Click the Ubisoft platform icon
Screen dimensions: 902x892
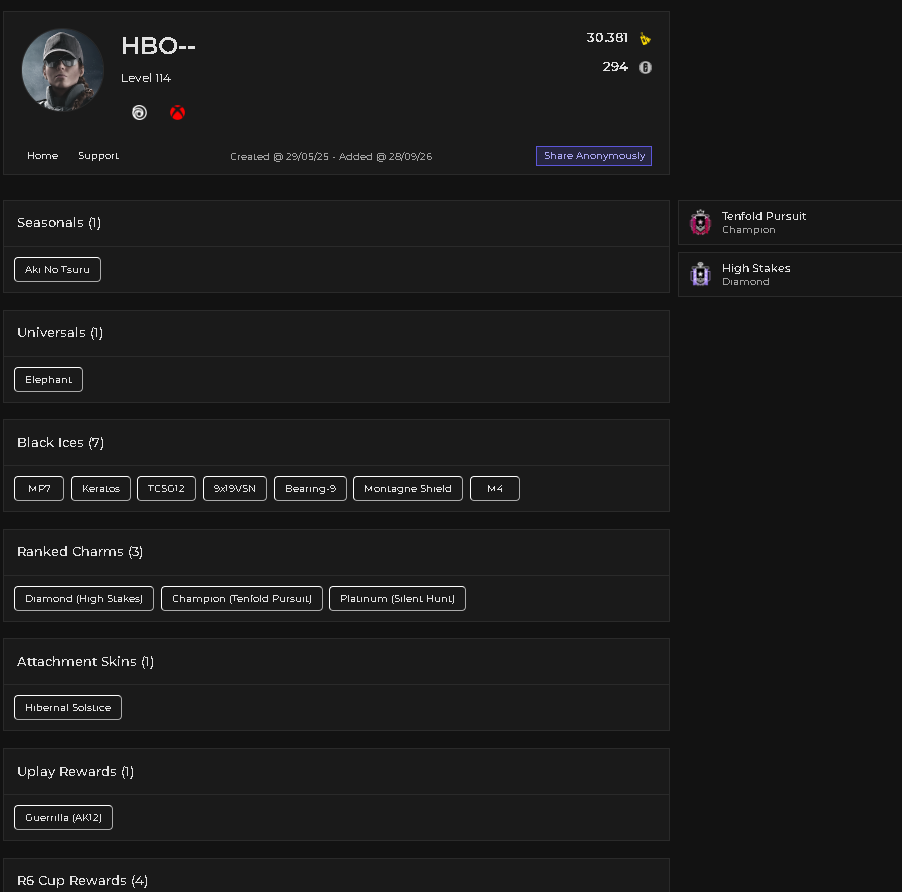(x=139, y=113)
